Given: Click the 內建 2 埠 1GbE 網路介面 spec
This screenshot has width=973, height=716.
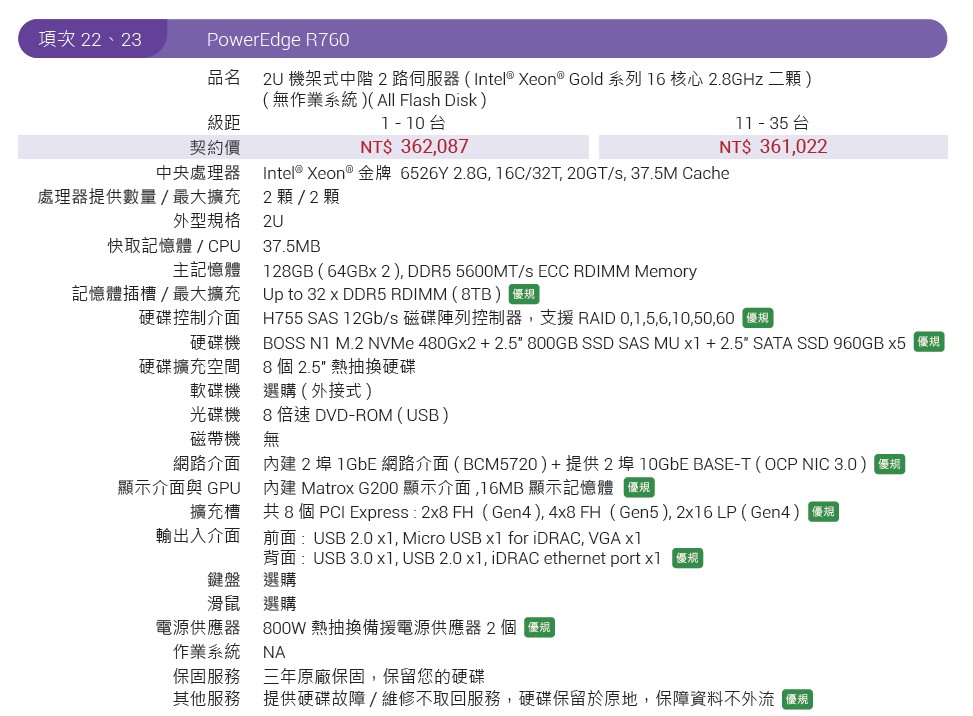Looking at the screenshot, I should coord(565,464).
